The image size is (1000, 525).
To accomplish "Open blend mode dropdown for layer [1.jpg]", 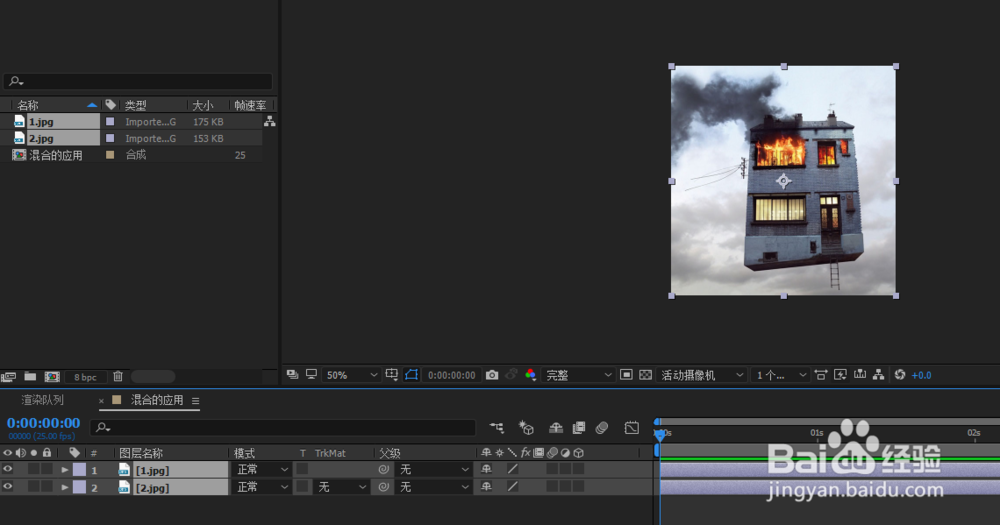I will [x=262, y=470].
